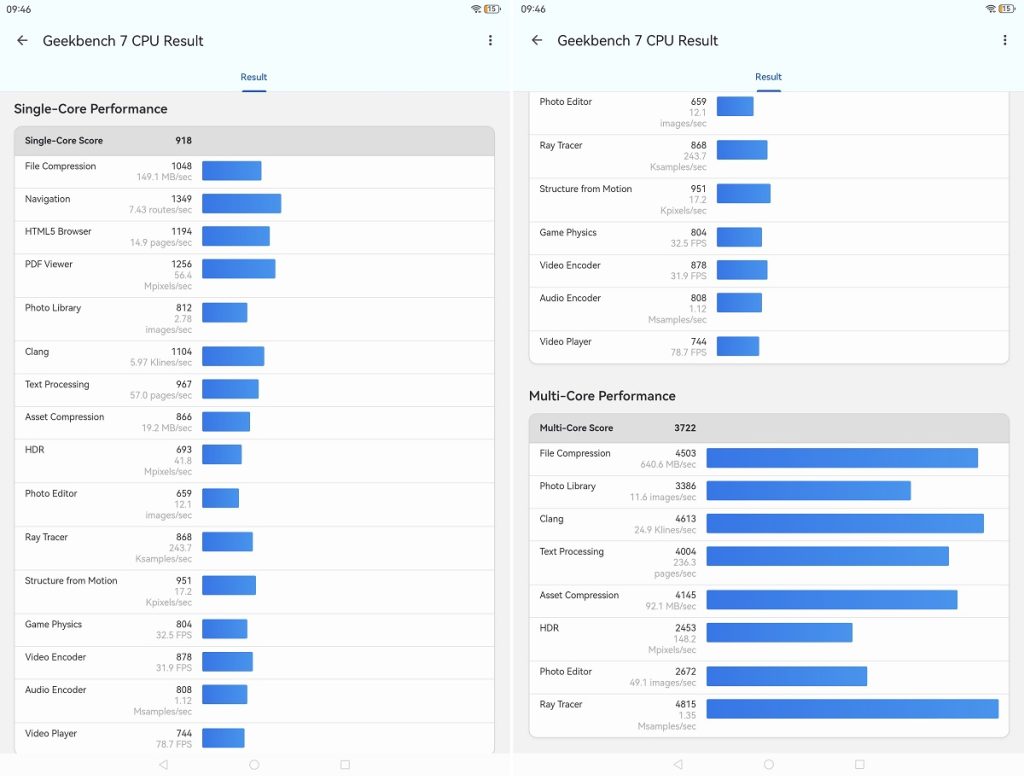Screen dimensions: 1024x780
Task: Select the Result tab on right screen
Action: [x=768, y=77]
